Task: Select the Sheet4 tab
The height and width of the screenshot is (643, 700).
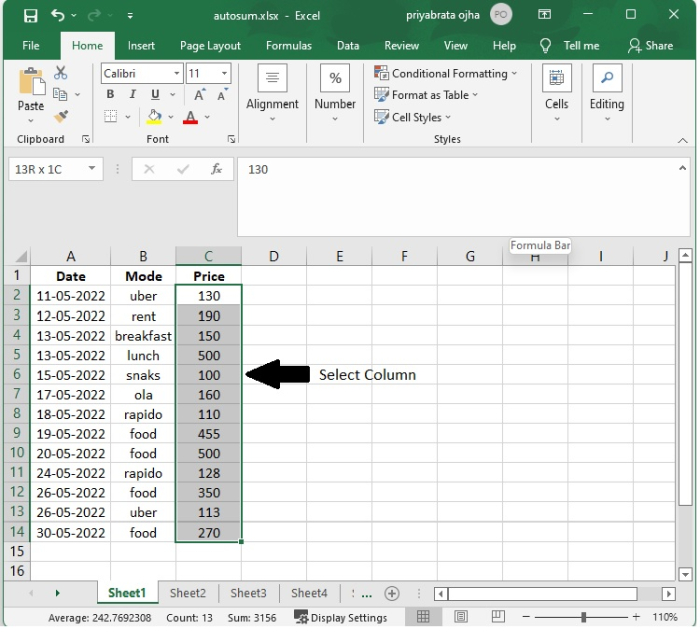Action: [x=309, y=593]
